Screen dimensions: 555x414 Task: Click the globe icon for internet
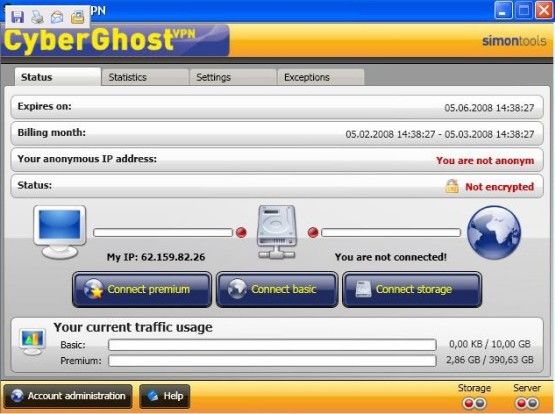494,232
